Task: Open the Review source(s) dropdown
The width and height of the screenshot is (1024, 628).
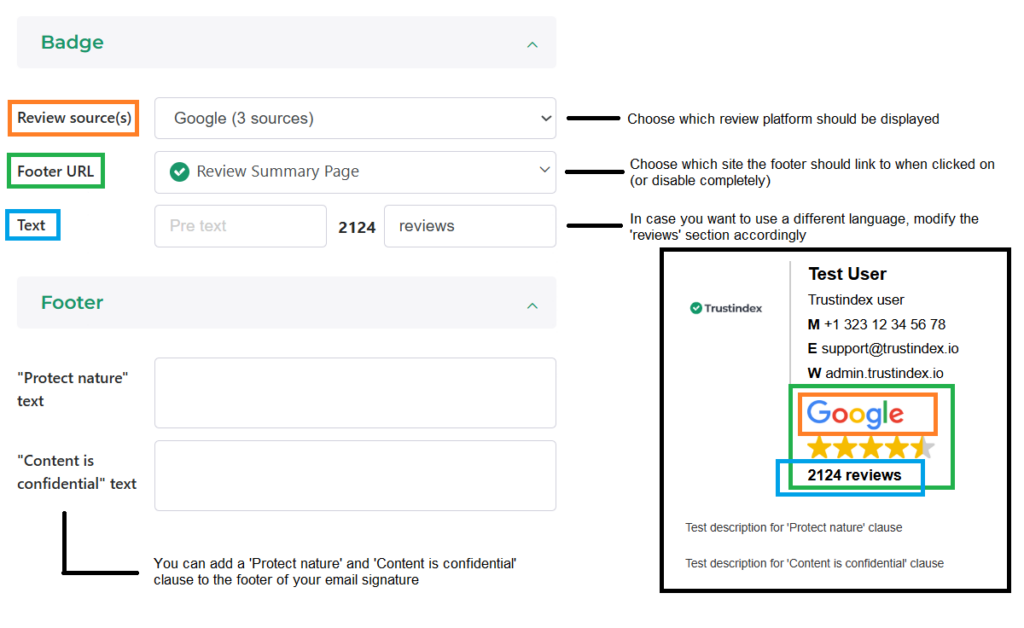Action: pos(355,118)
